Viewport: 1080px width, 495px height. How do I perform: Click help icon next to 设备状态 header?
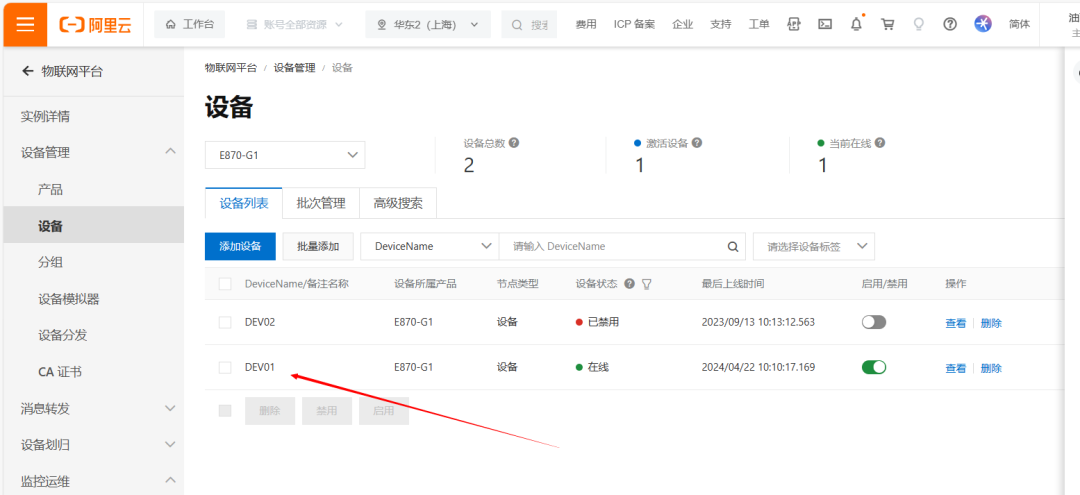click(629, 284)
